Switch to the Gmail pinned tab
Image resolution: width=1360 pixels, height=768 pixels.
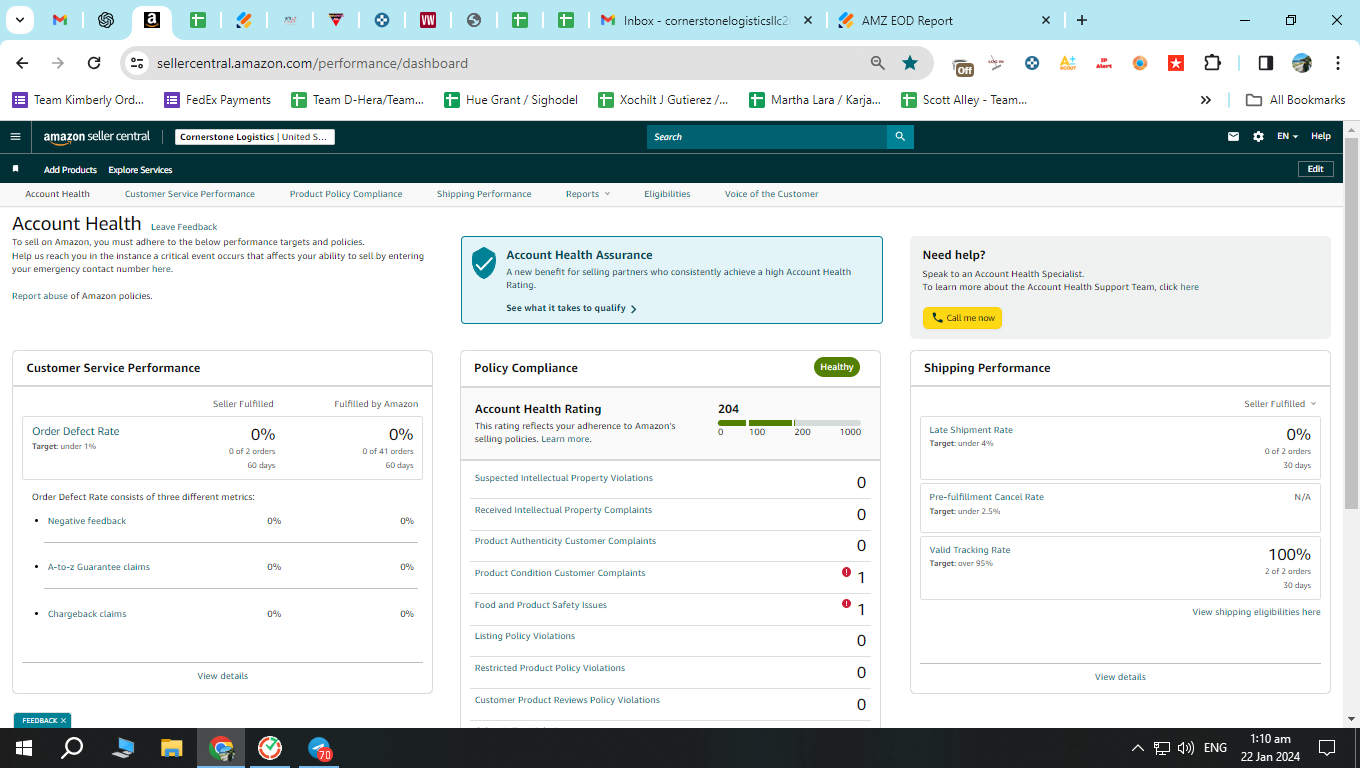point(60,20)
